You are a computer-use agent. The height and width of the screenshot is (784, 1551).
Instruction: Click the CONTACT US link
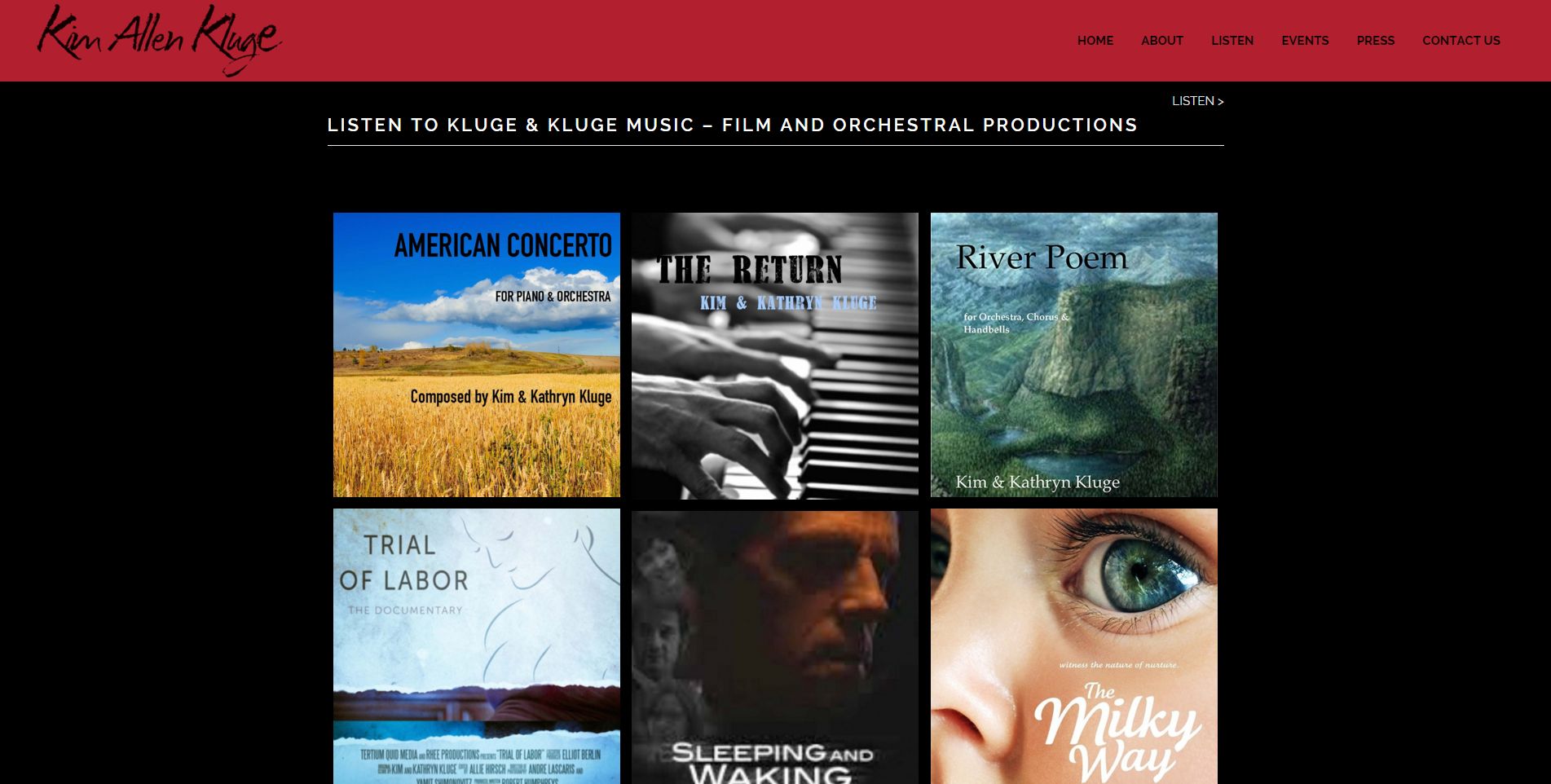tap(1461, 41)
